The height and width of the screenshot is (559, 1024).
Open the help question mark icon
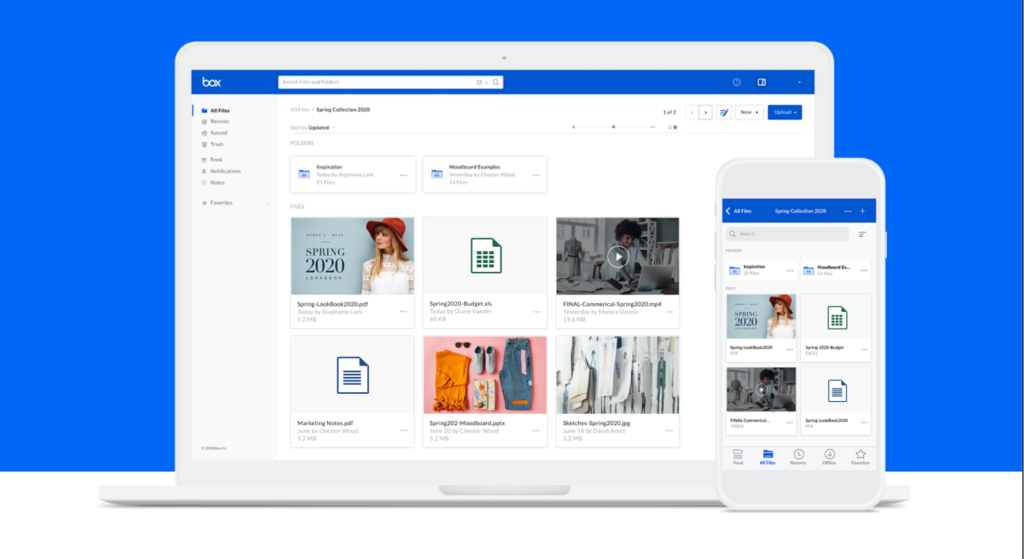pyautogui.click(x=737, y=82)
